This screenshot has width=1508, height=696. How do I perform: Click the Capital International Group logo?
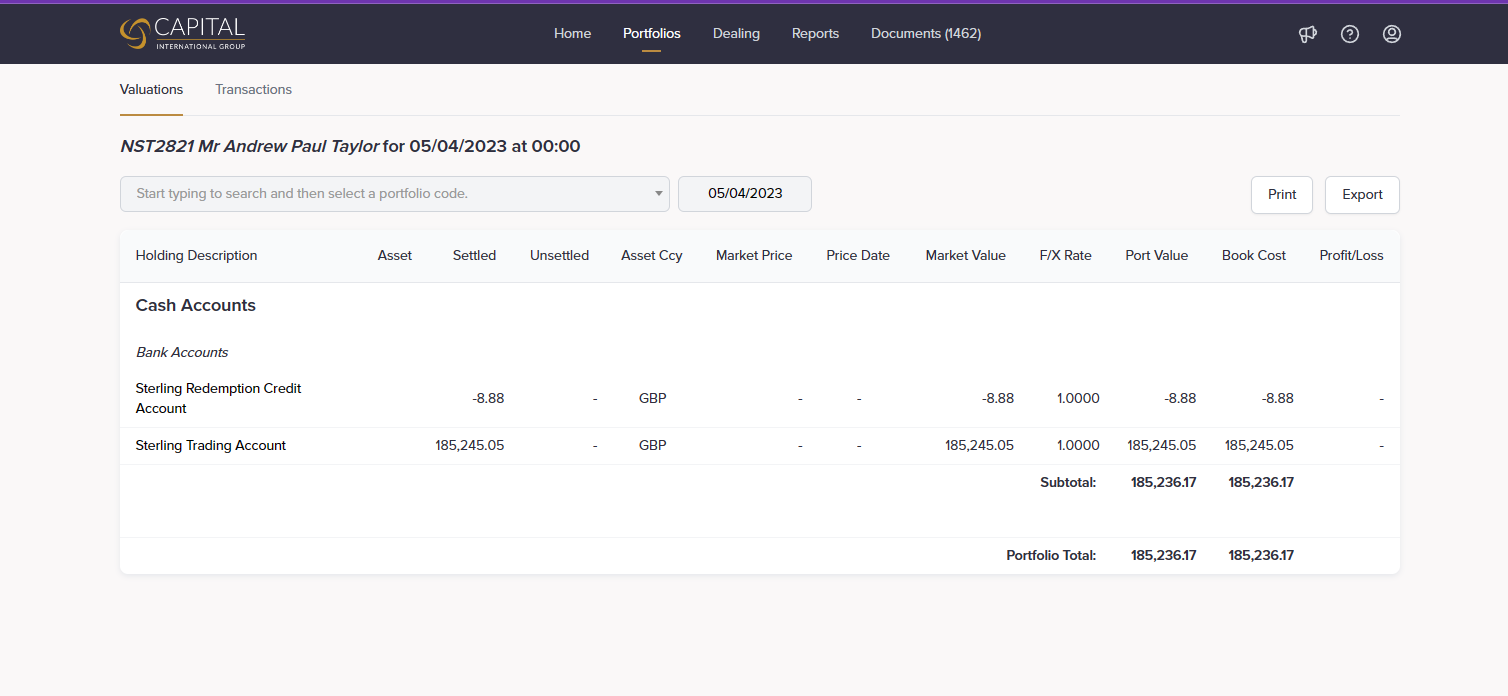pyautogui.click(x=182, y=33)
